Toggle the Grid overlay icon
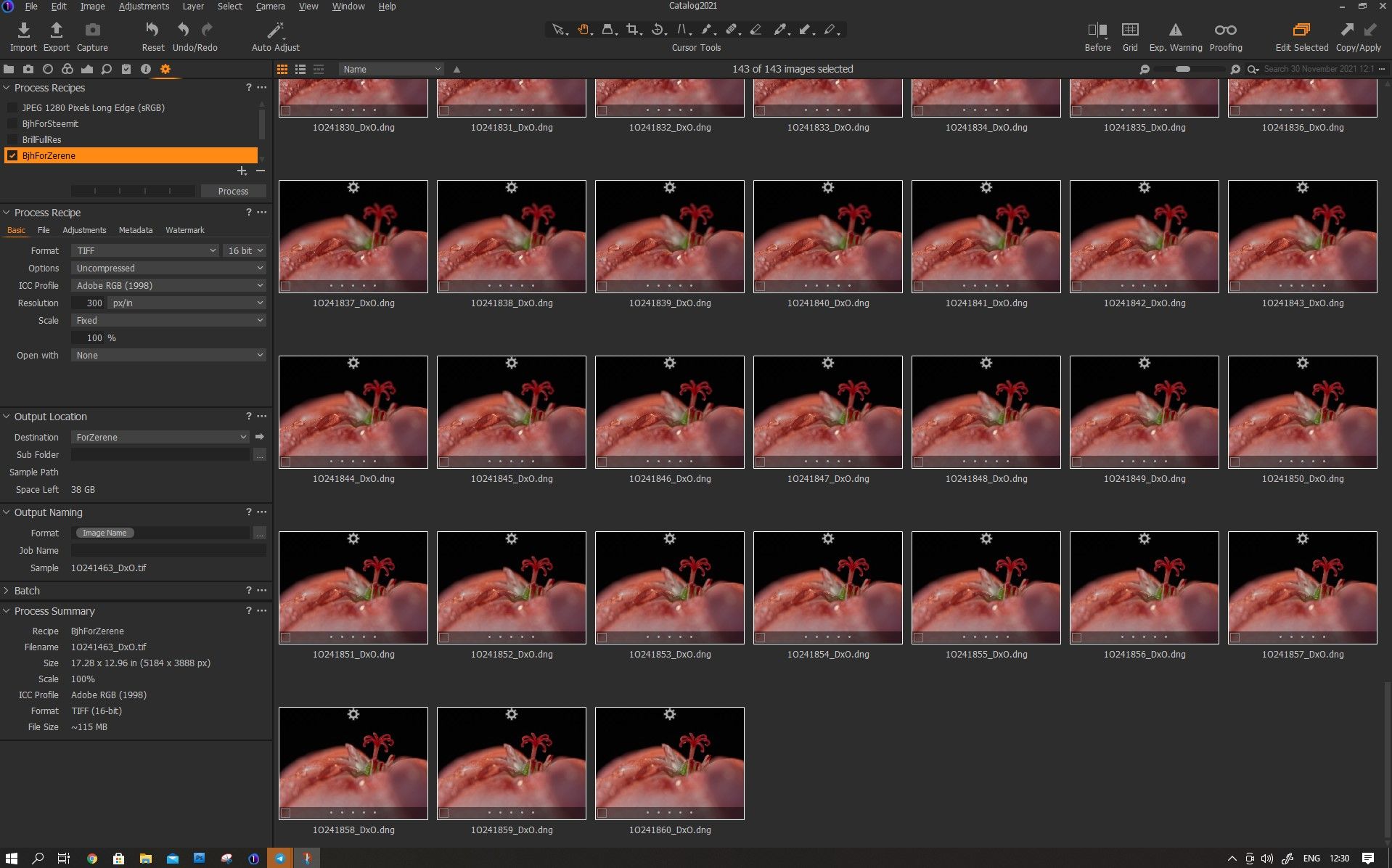 tap(1130, 30)
